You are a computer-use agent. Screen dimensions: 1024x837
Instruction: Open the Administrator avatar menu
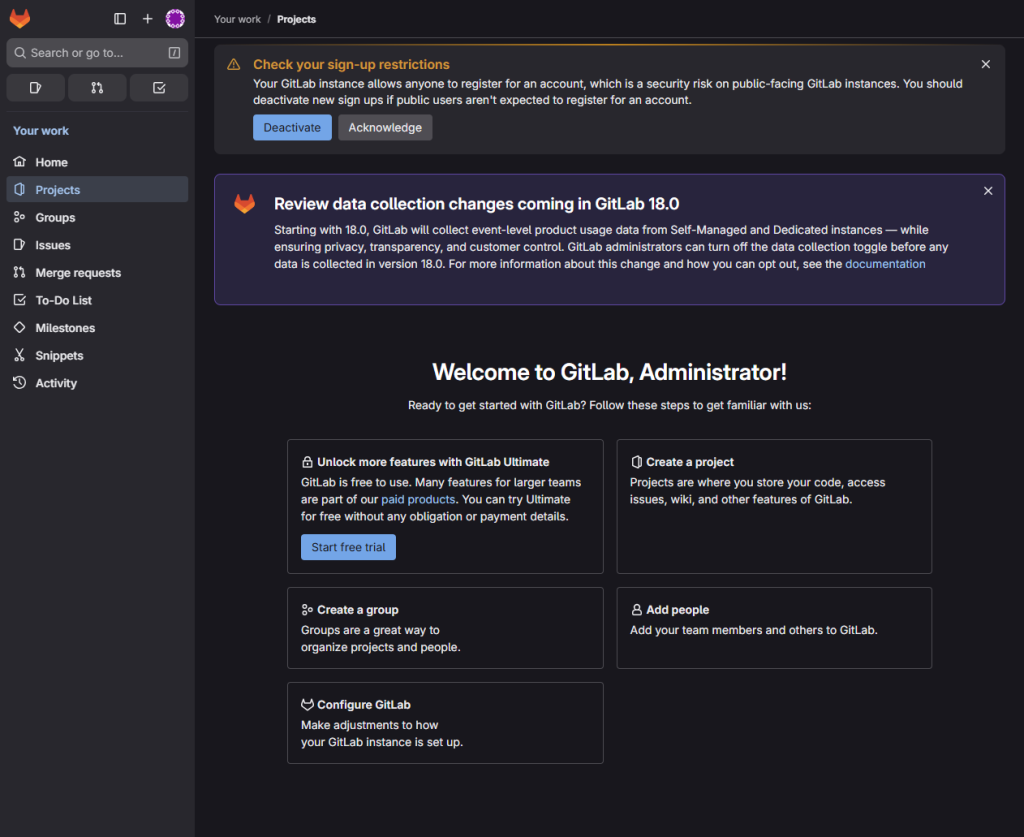[x=175, y=19]
